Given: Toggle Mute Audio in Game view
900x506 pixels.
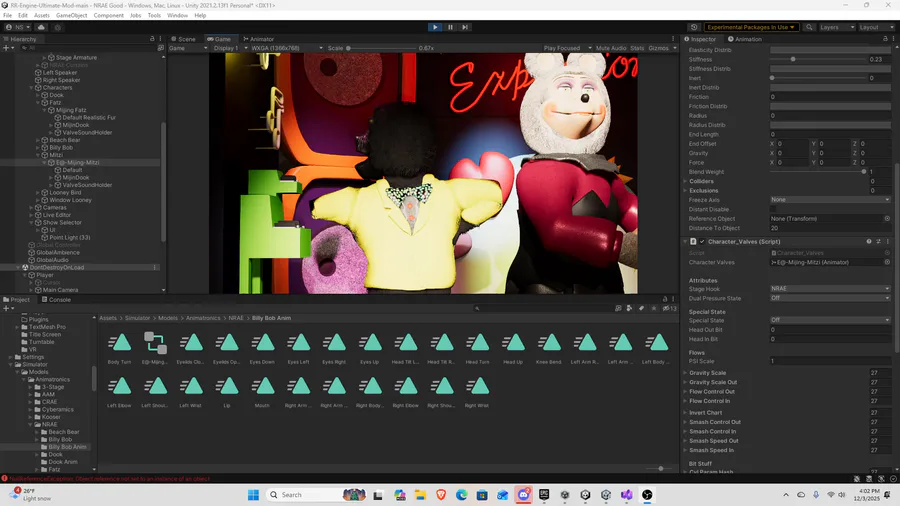Looking at the screenshot, I should pyautogui.click(x=611, y=48).
